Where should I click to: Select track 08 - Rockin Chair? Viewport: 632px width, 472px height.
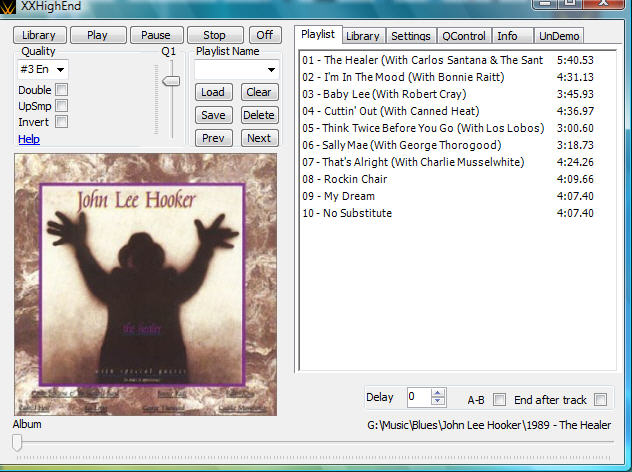pyautogui.click(x=448, y=179)
